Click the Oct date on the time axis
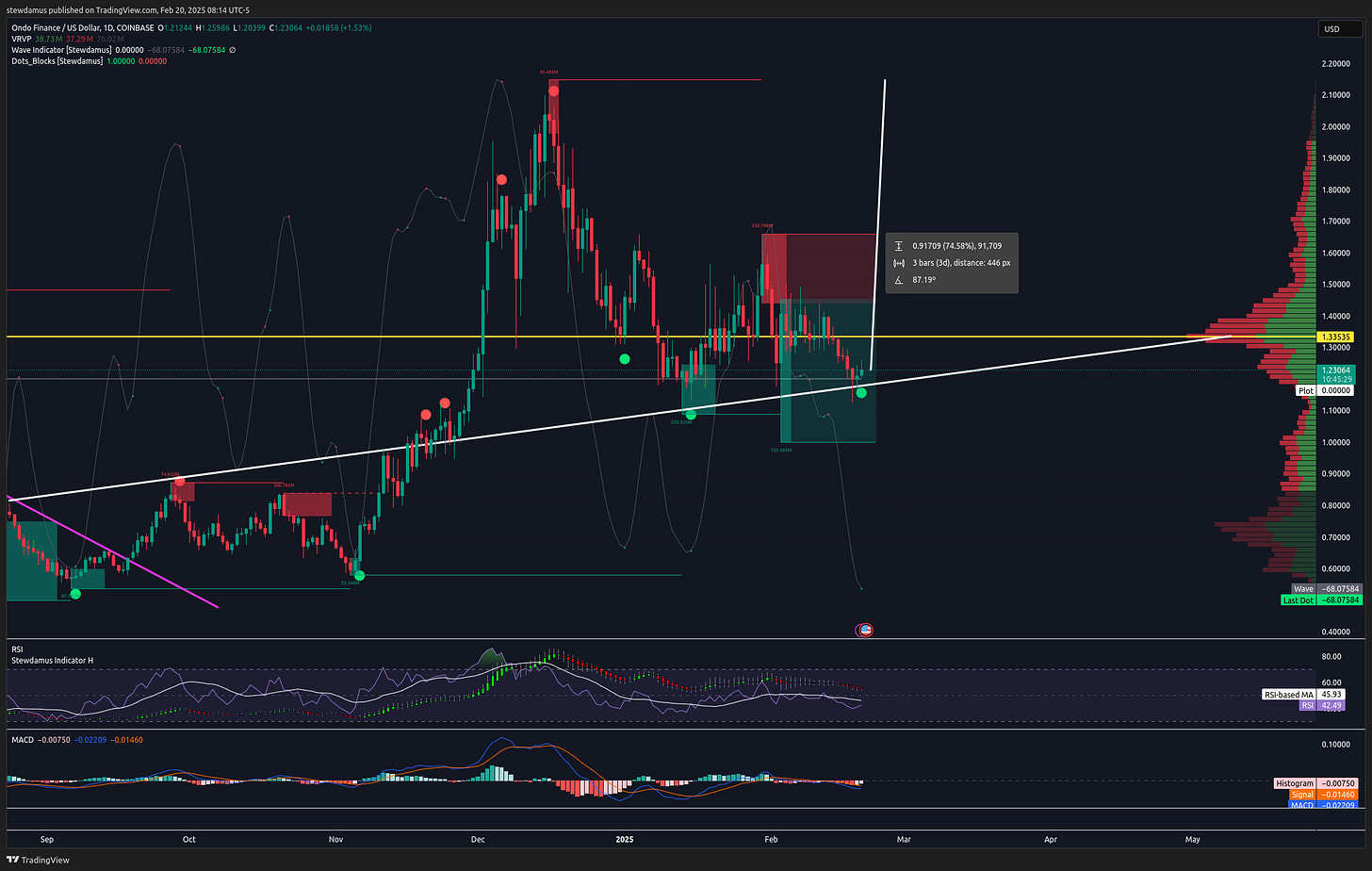 (x=189, y=838)
